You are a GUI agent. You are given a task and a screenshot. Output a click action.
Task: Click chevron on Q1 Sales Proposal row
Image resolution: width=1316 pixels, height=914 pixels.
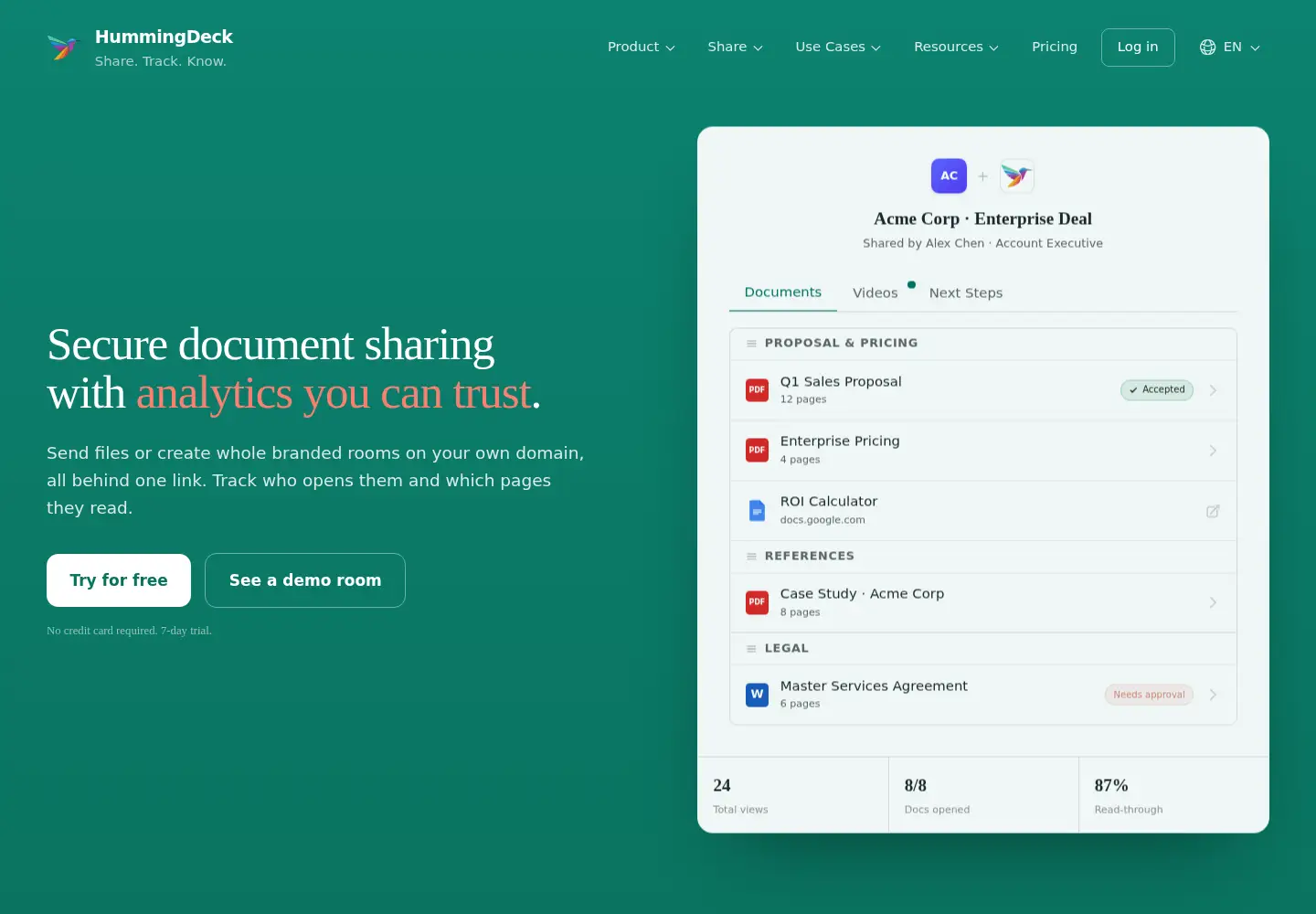pos(1213,390)
